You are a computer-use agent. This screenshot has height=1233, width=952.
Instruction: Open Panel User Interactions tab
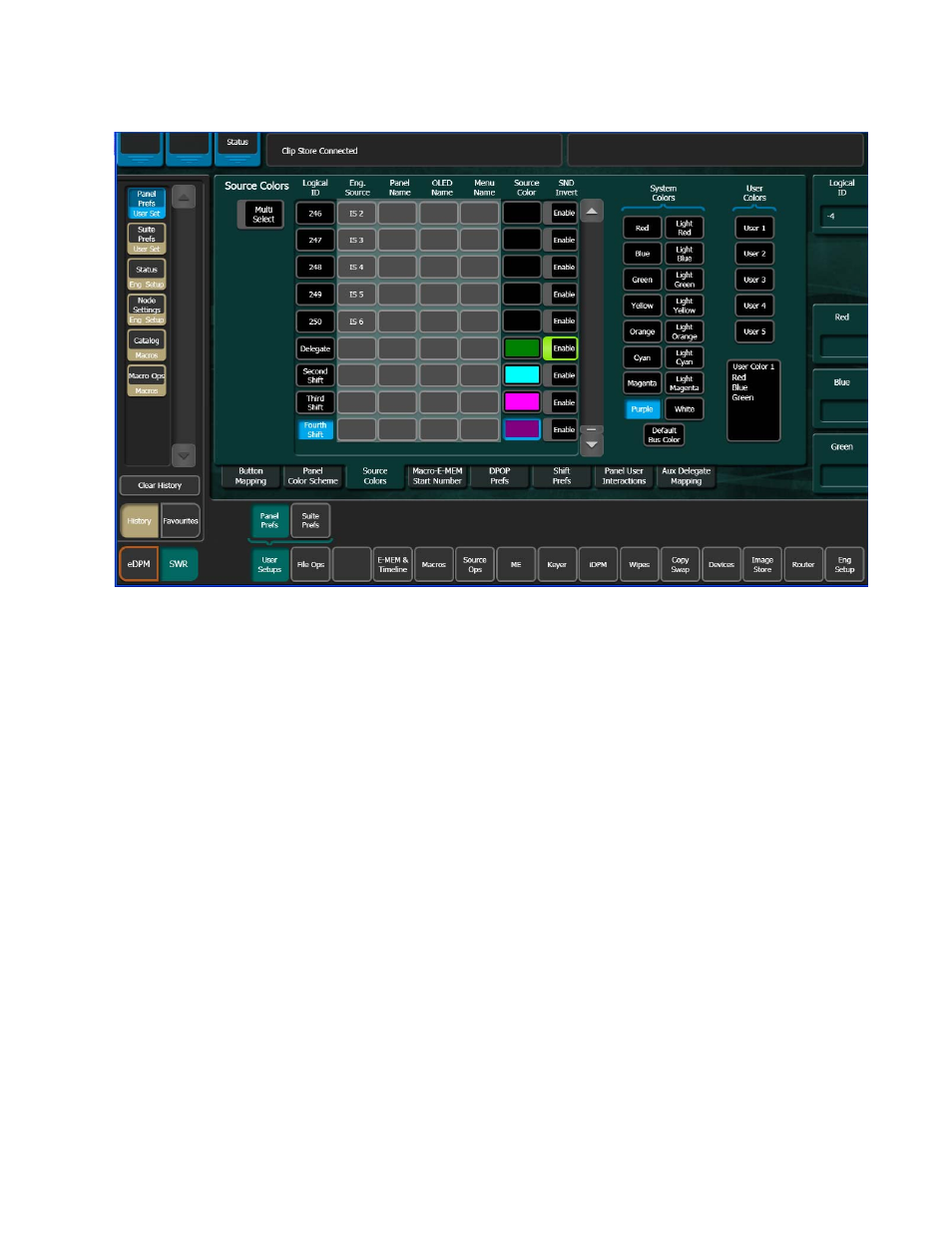click(x=624, y=476)
